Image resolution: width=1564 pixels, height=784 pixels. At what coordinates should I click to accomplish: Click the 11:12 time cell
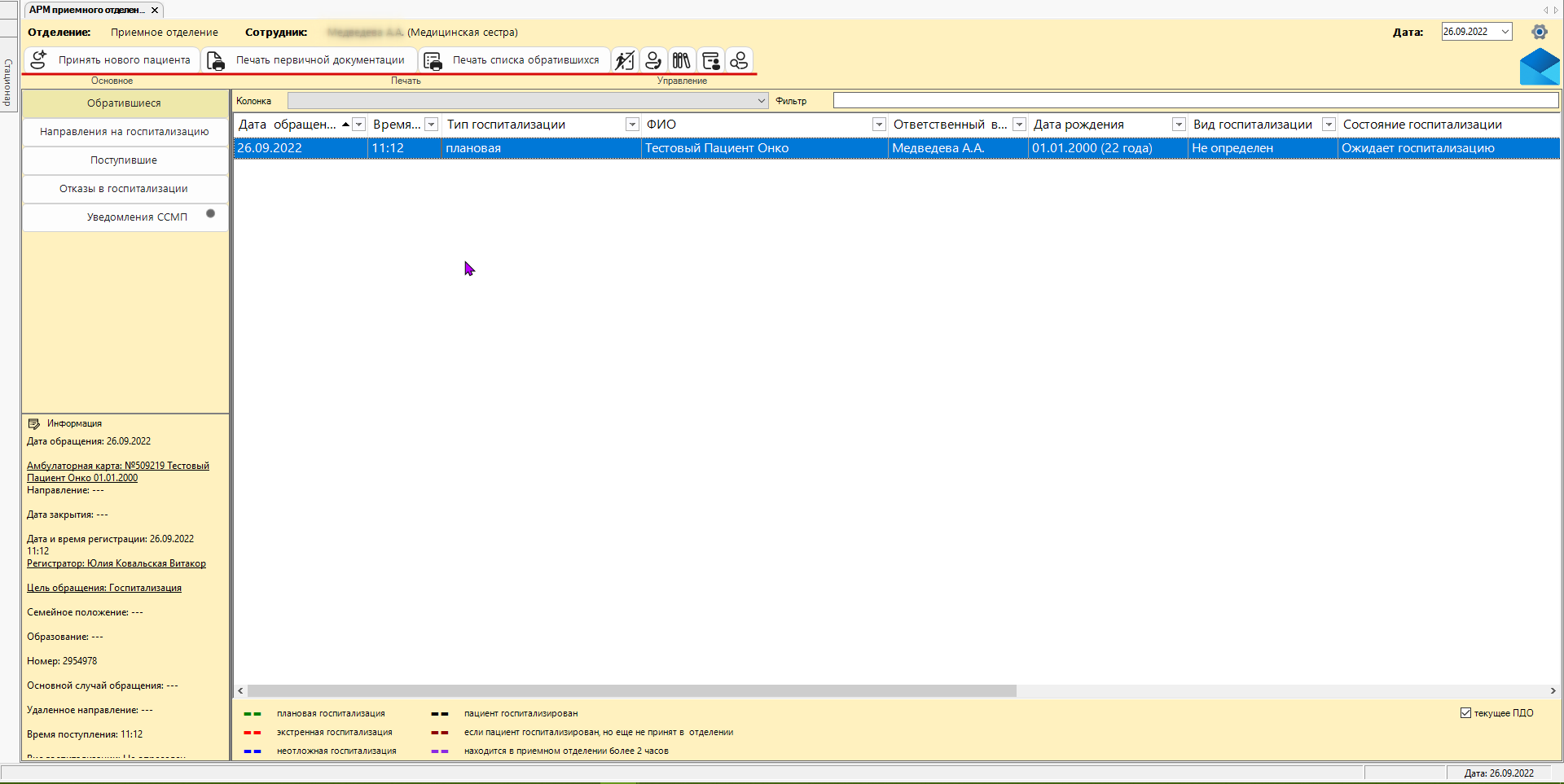pyautogui.click(x=404, y=148)
